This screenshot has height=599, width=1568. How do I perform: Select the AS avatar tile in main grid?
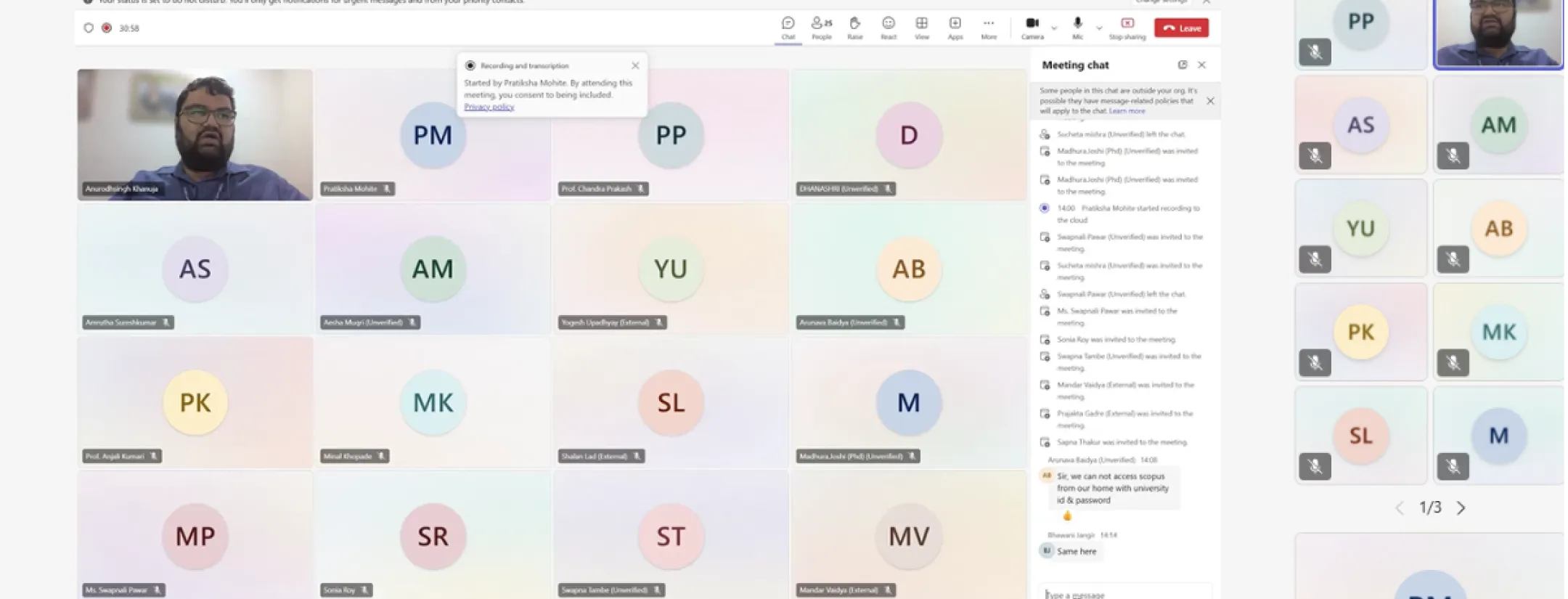tap(195, 269)
